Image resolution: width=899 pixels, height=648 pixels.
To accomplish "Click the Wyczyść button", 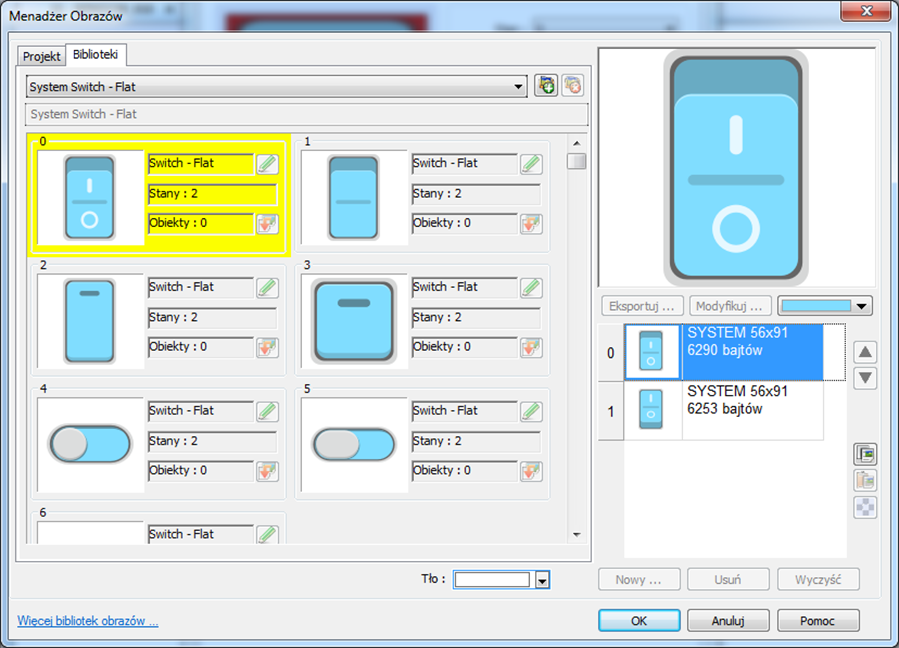I will 818,580.
